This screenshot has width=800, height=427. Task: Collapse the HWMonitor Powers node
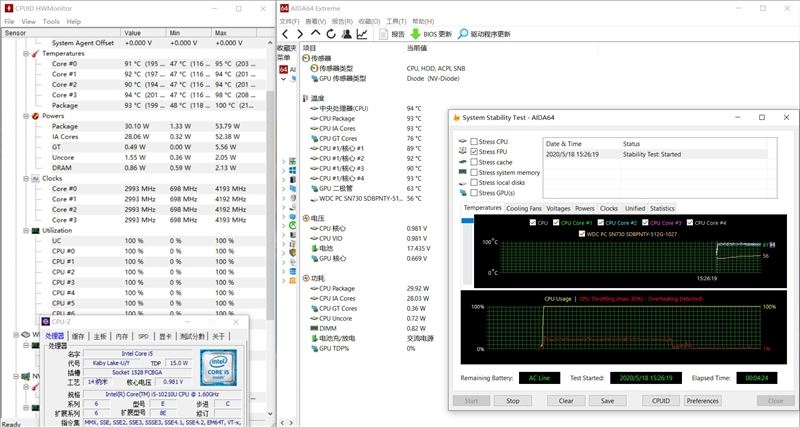pyautogui.click(x=26, y=116)
